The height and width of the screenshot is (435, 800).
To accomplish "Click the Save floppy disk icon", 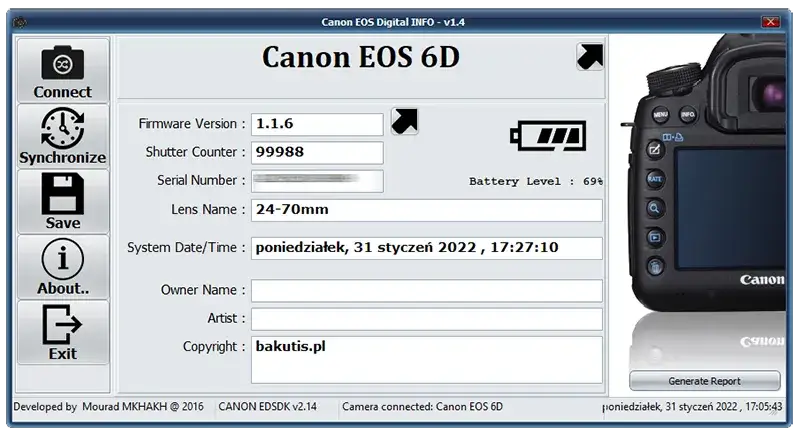I will tap(62, 194).
